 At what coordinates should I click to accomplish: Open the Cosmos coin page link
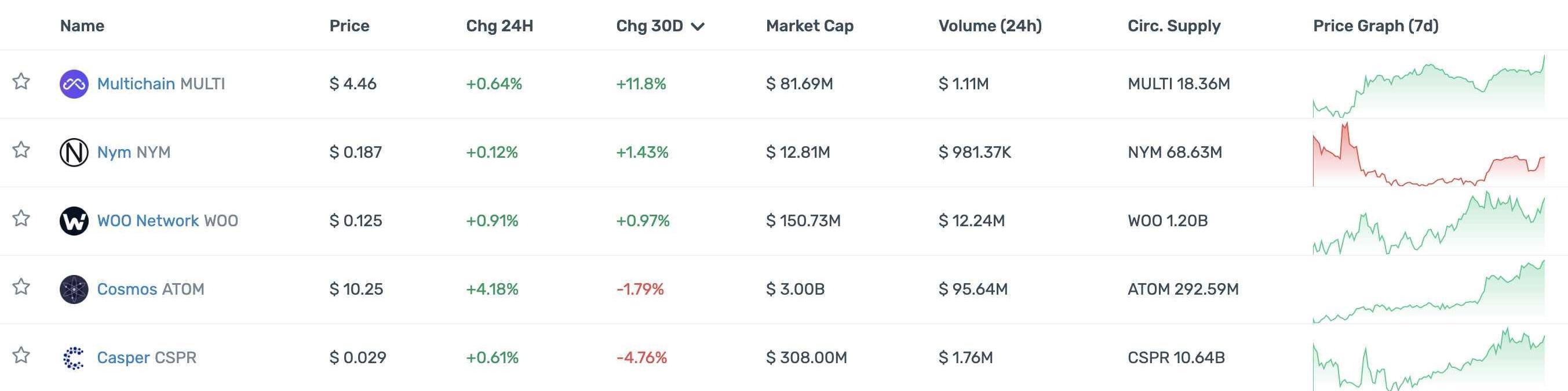[127, 289]
